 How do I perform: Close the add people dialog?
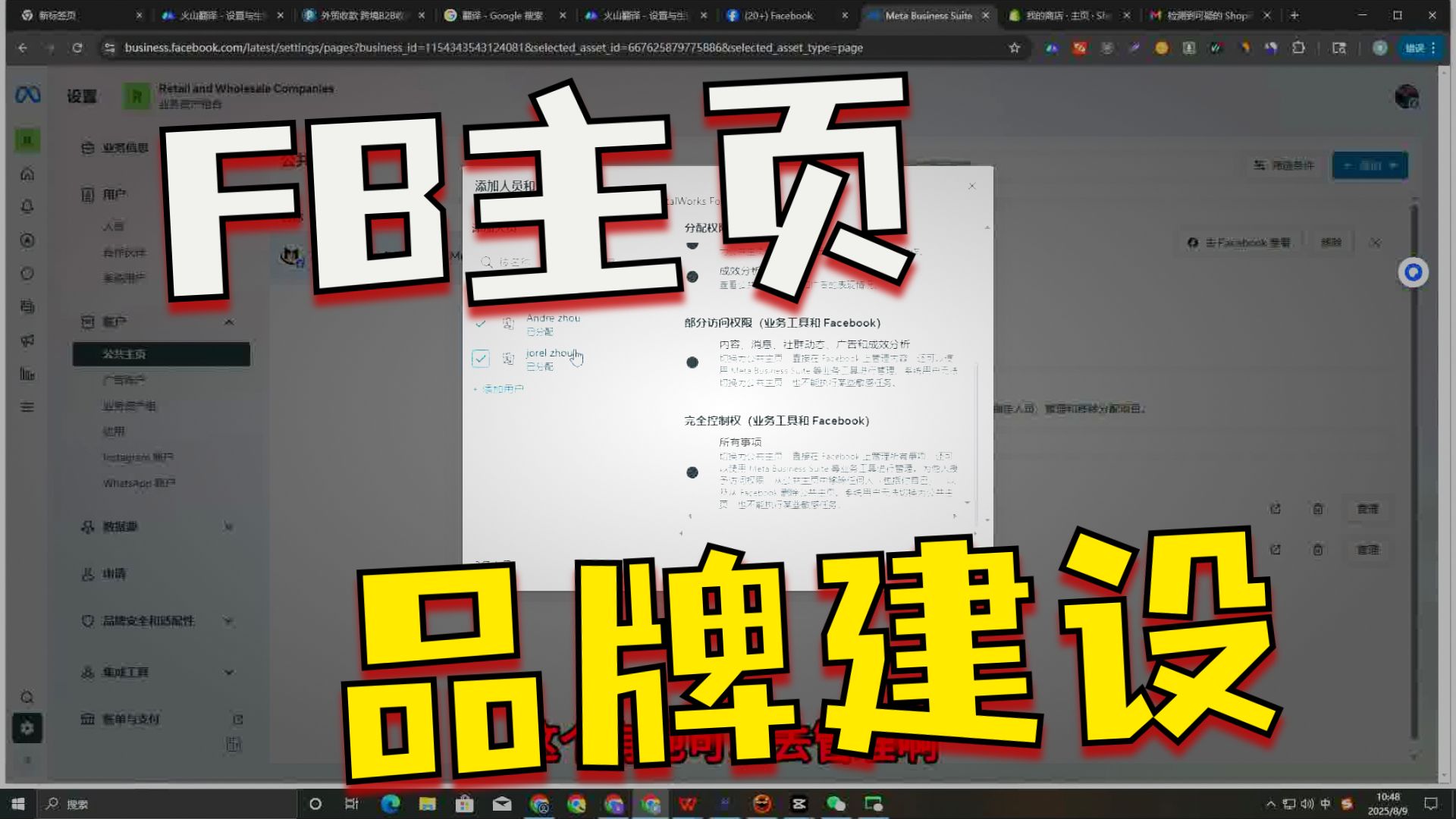click(x=971, y=186)
